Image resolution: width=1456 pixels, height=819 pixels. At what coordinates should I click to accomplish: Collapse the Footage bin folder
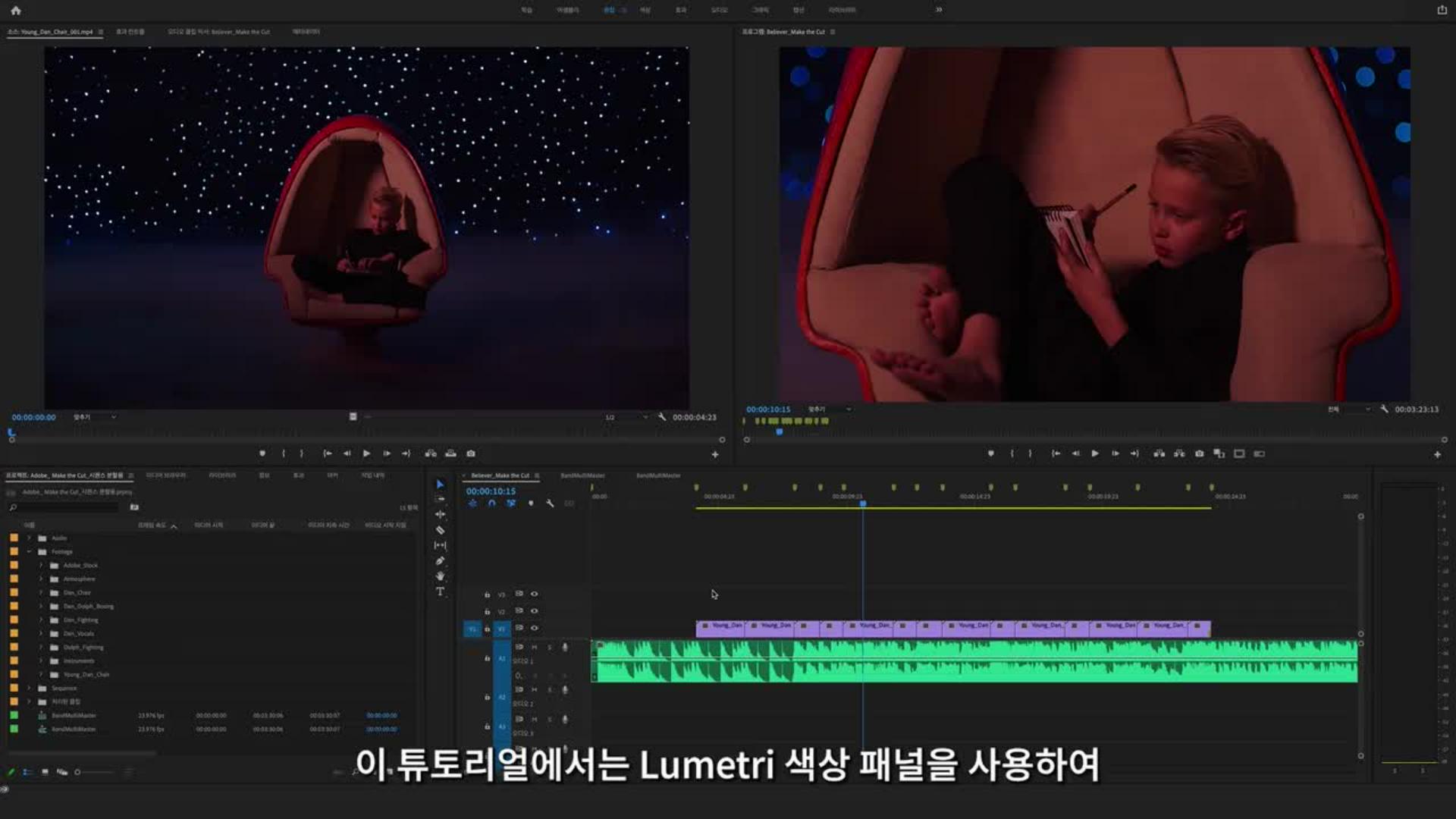30,552
